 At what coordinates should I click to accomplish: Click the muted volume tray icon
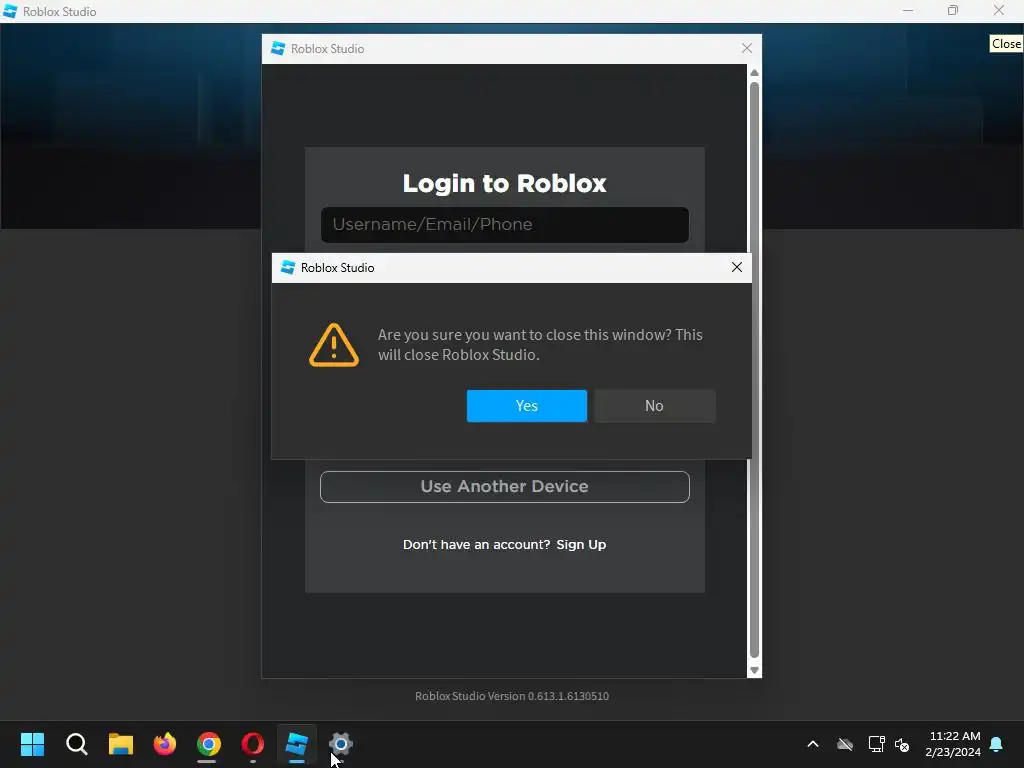point(902,744)
